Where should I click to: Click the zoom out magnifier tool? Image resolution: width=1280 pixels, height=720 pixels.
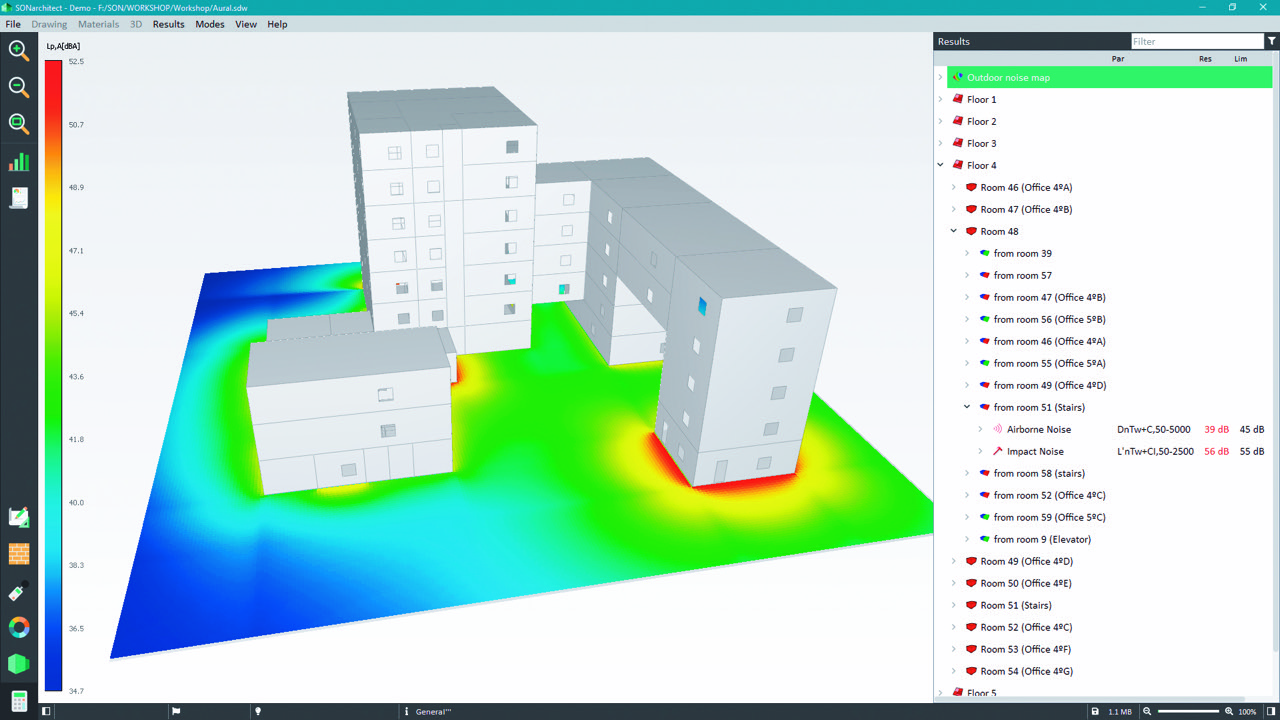pyautogui.click(x=19, y=87)
